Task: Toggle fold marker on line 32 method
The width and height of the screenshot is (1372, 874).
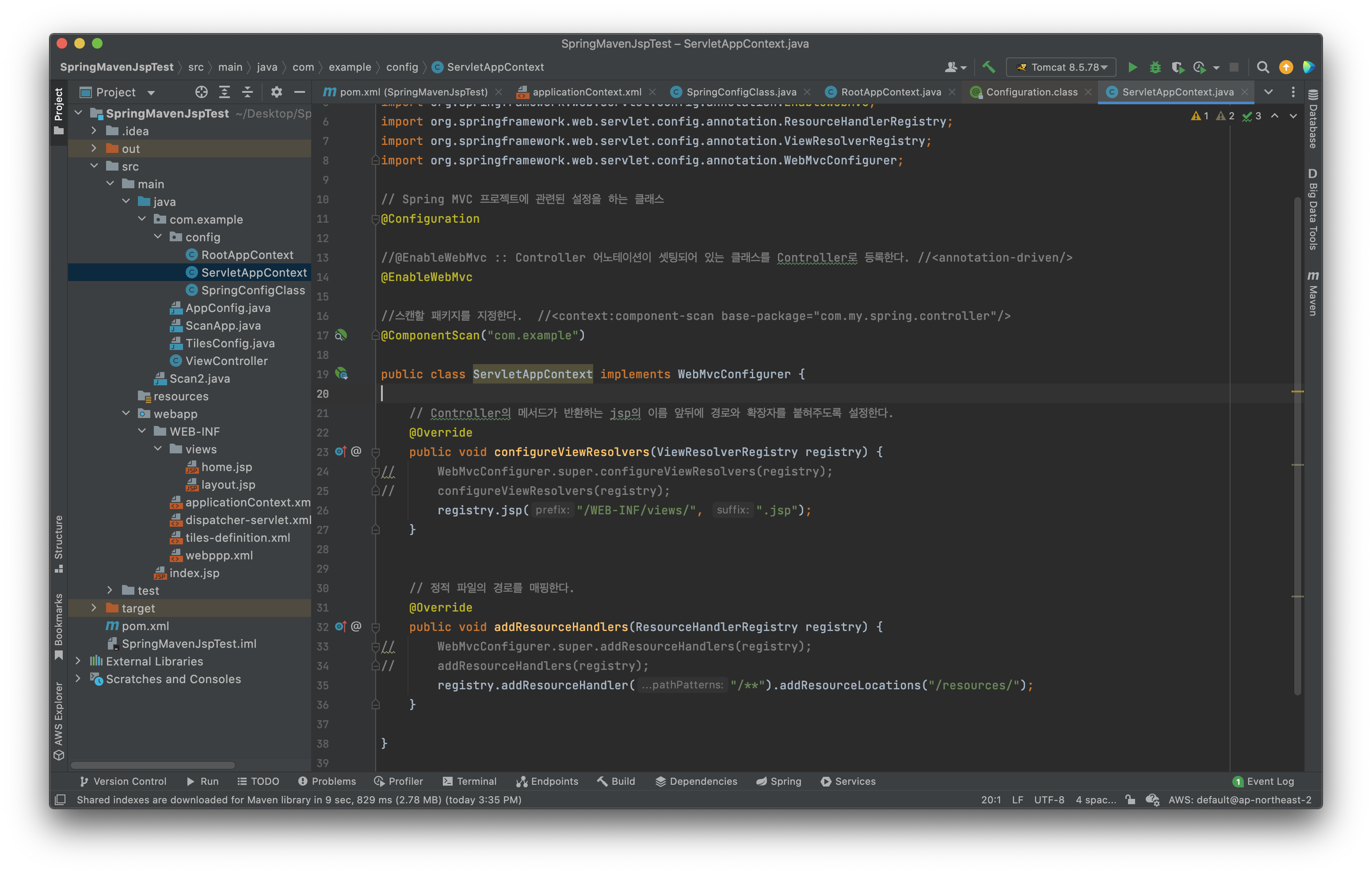Action: [375, 627]
